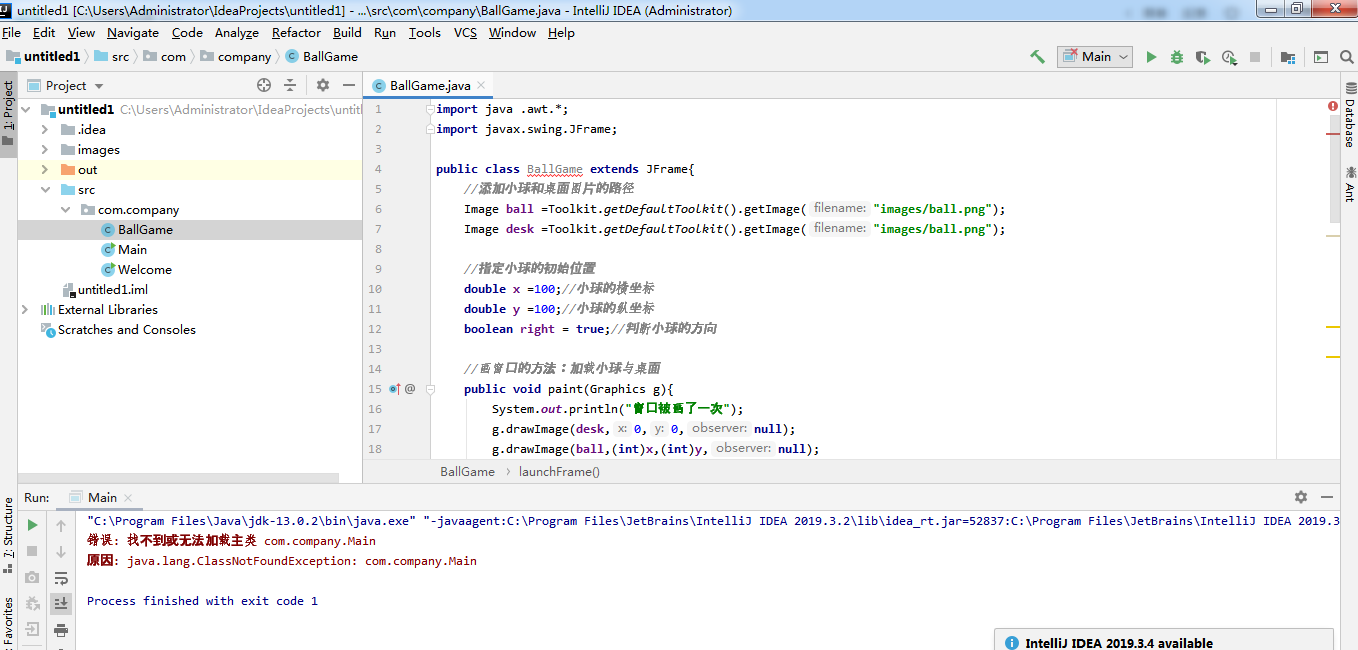Toggle the Favorites tool window stripe
This screenshot has height=650, width=1358.
[x=8, y=620]
